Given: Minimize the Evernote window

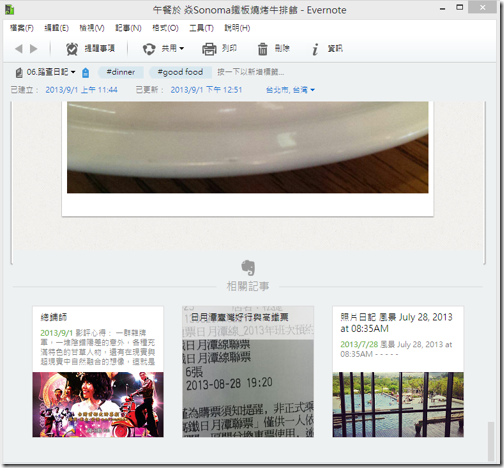Looking at the screenshot, I should coord(443,9).
